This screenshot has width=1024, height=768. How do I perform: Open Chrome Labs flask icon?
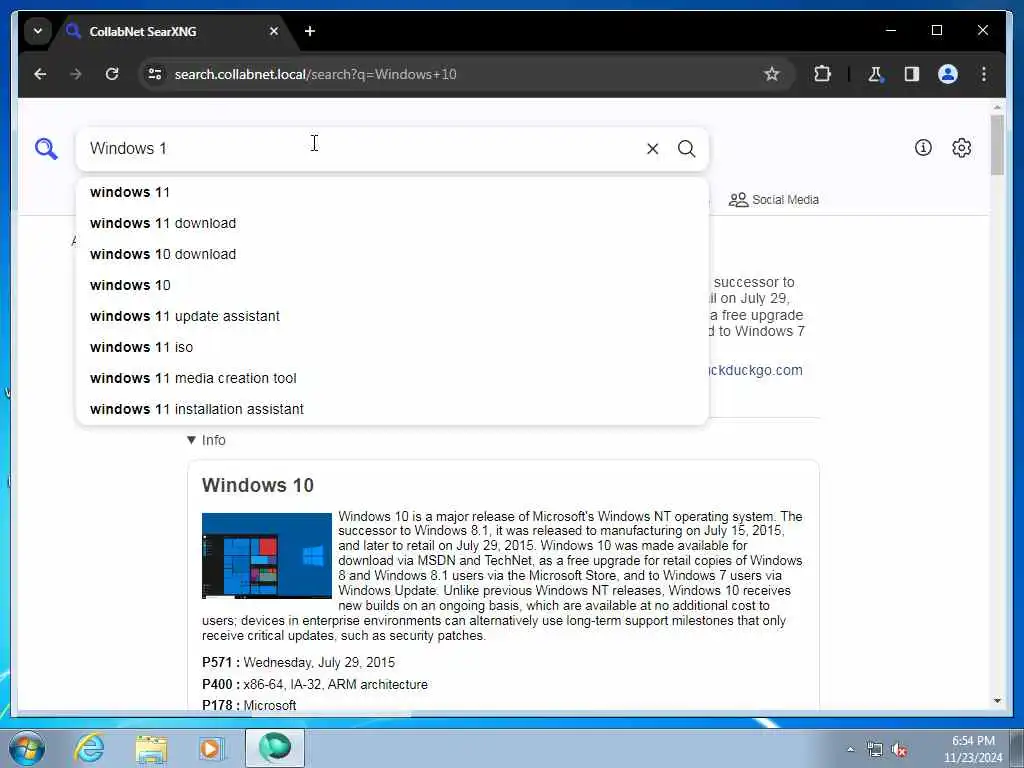pyautogui.click(x=875, y=74)
